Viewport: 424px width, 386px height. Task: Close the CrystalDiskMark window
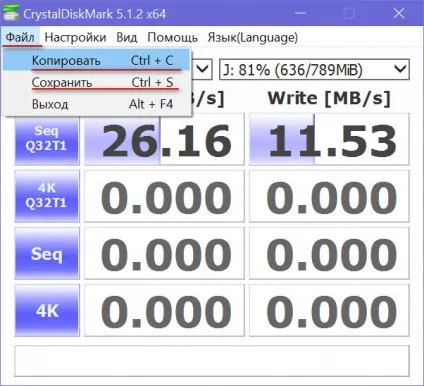click(399, 13)
